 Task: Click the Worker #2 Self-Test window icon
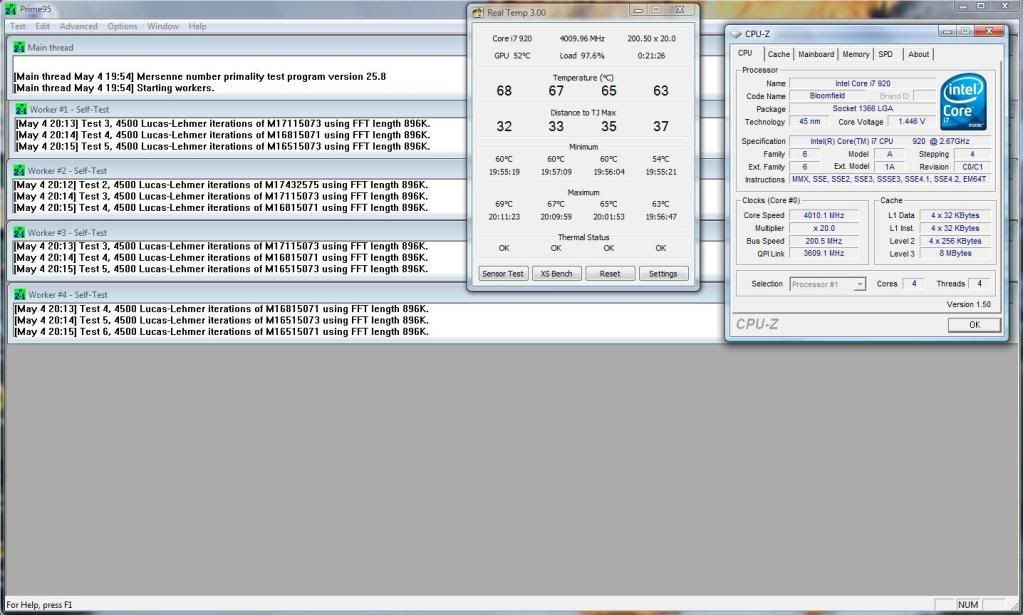[19, 170]
